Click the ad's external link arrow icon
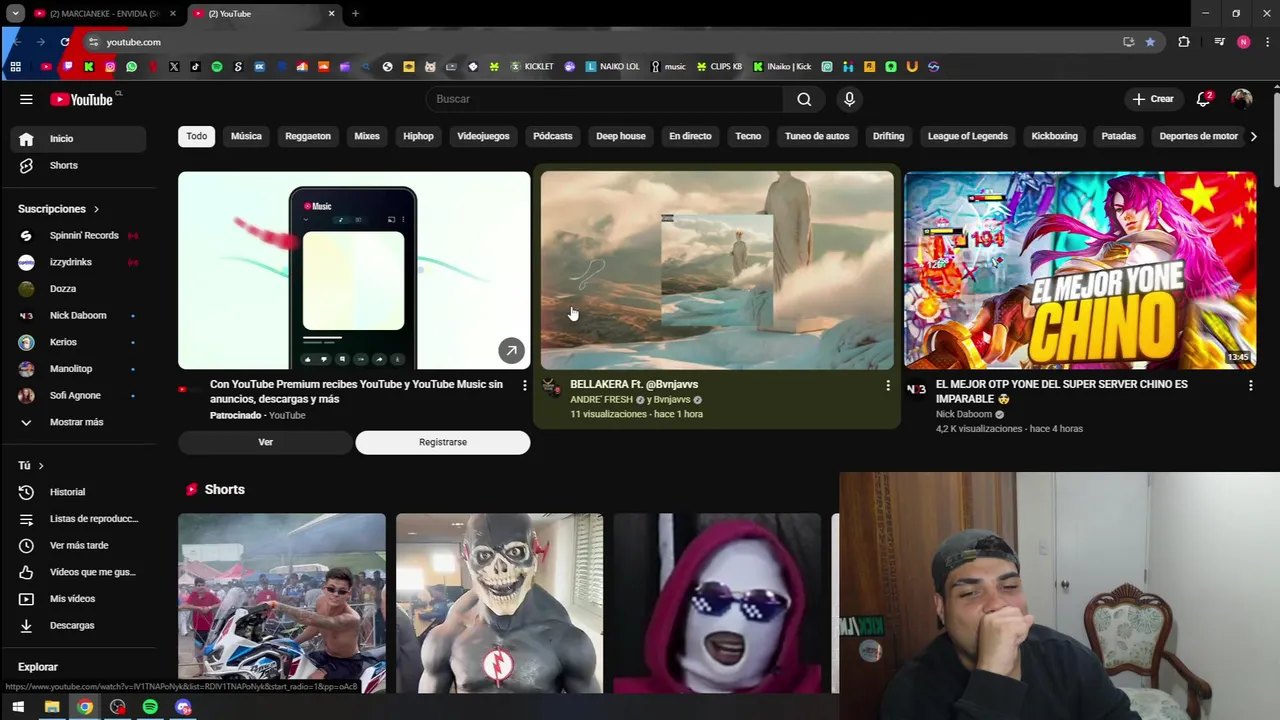The image size is (1280, 720). tap(511, 351)
